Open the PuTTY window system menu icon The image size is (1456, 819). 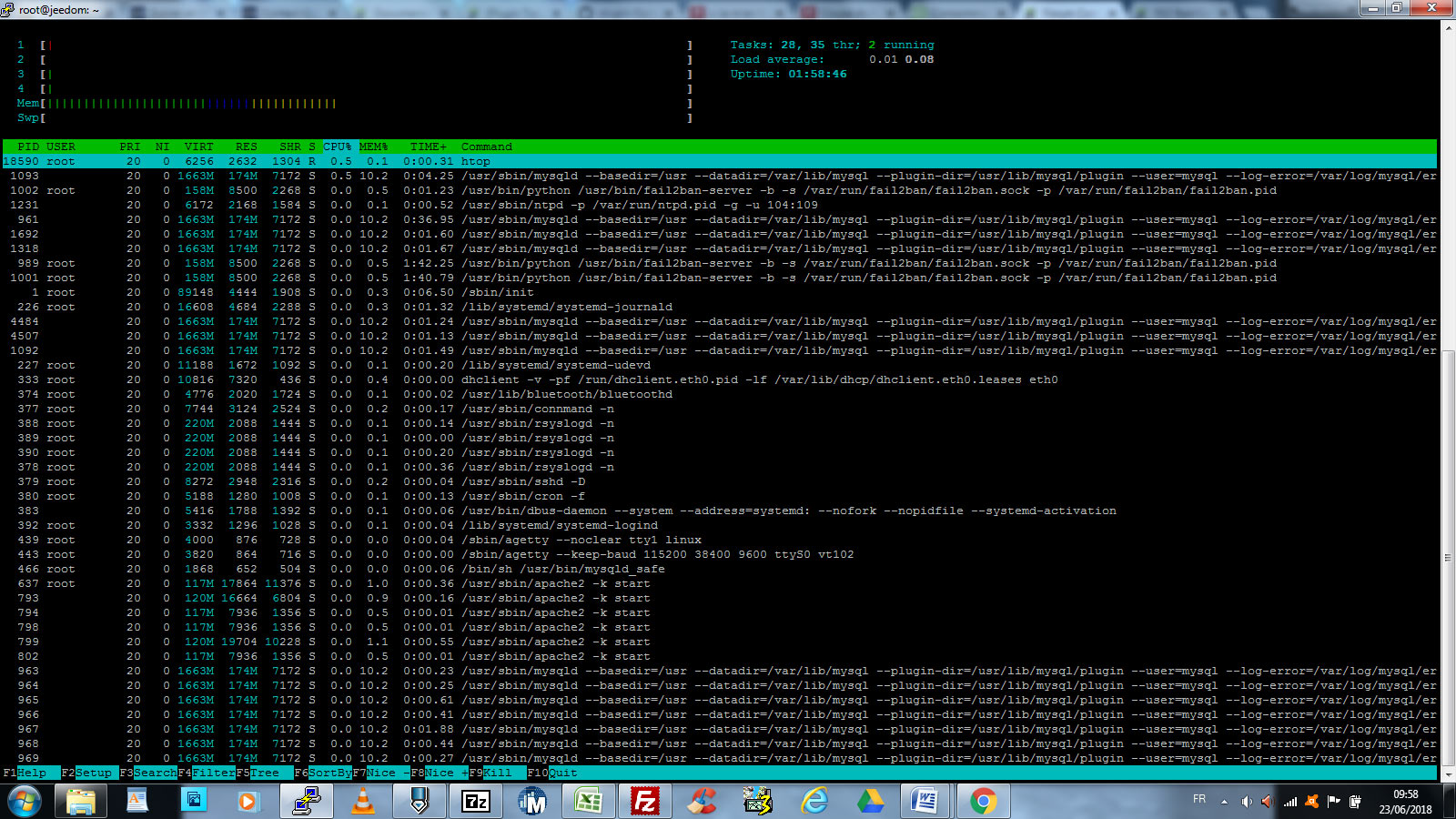[8, 9]
